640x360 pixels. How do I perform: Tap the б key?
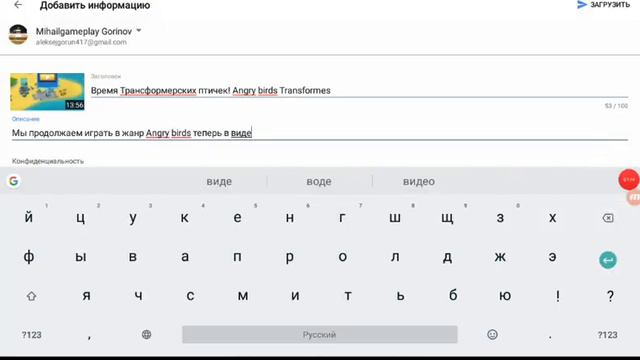click(453, 296)
